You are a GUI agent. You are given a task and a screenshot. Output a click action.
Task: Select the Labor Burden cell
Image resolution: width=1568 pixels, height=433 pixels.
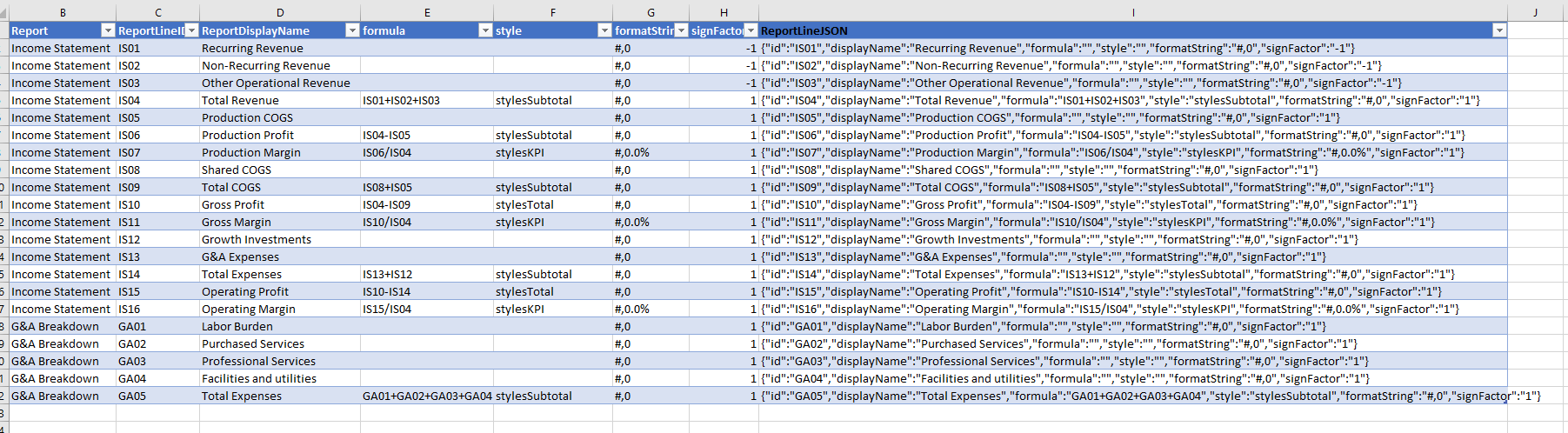(x=280, y=326)
